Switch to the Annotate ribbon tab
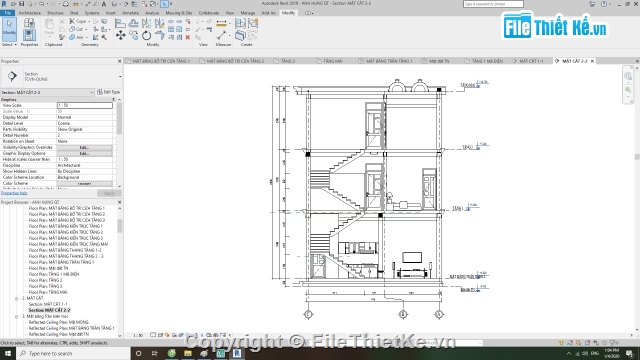This screenshot has height=360, width=640. (x=130, y=13)
